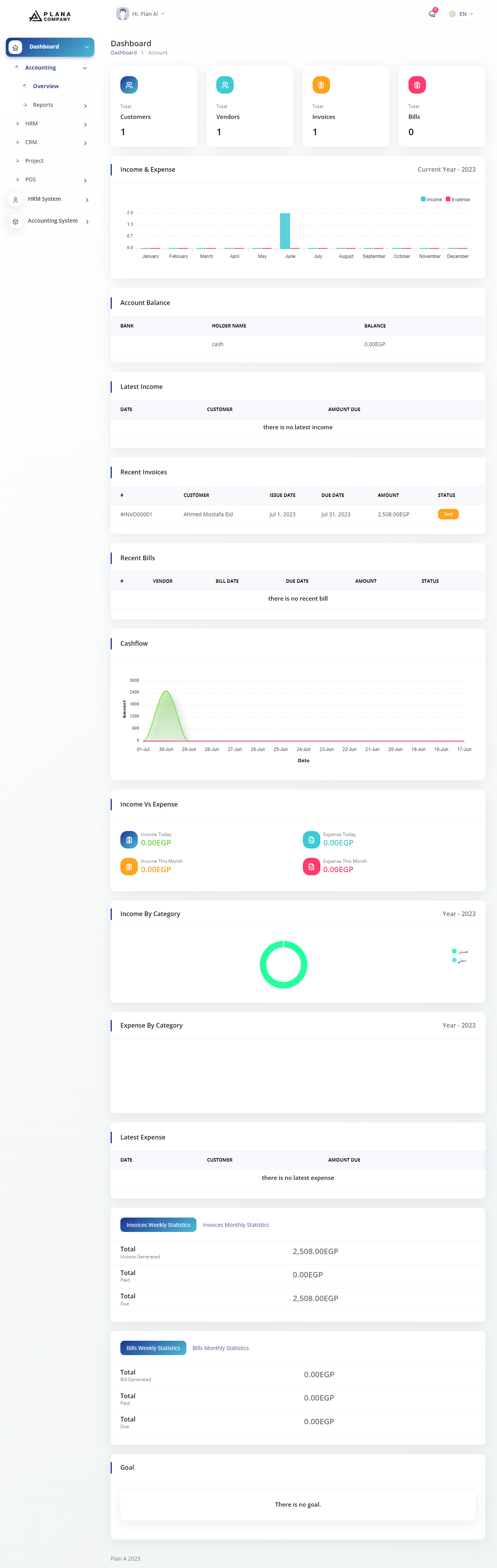Switch to Invoices Monthly Statistics tab
The image size is (497, 1568).
coord(235,1225)
